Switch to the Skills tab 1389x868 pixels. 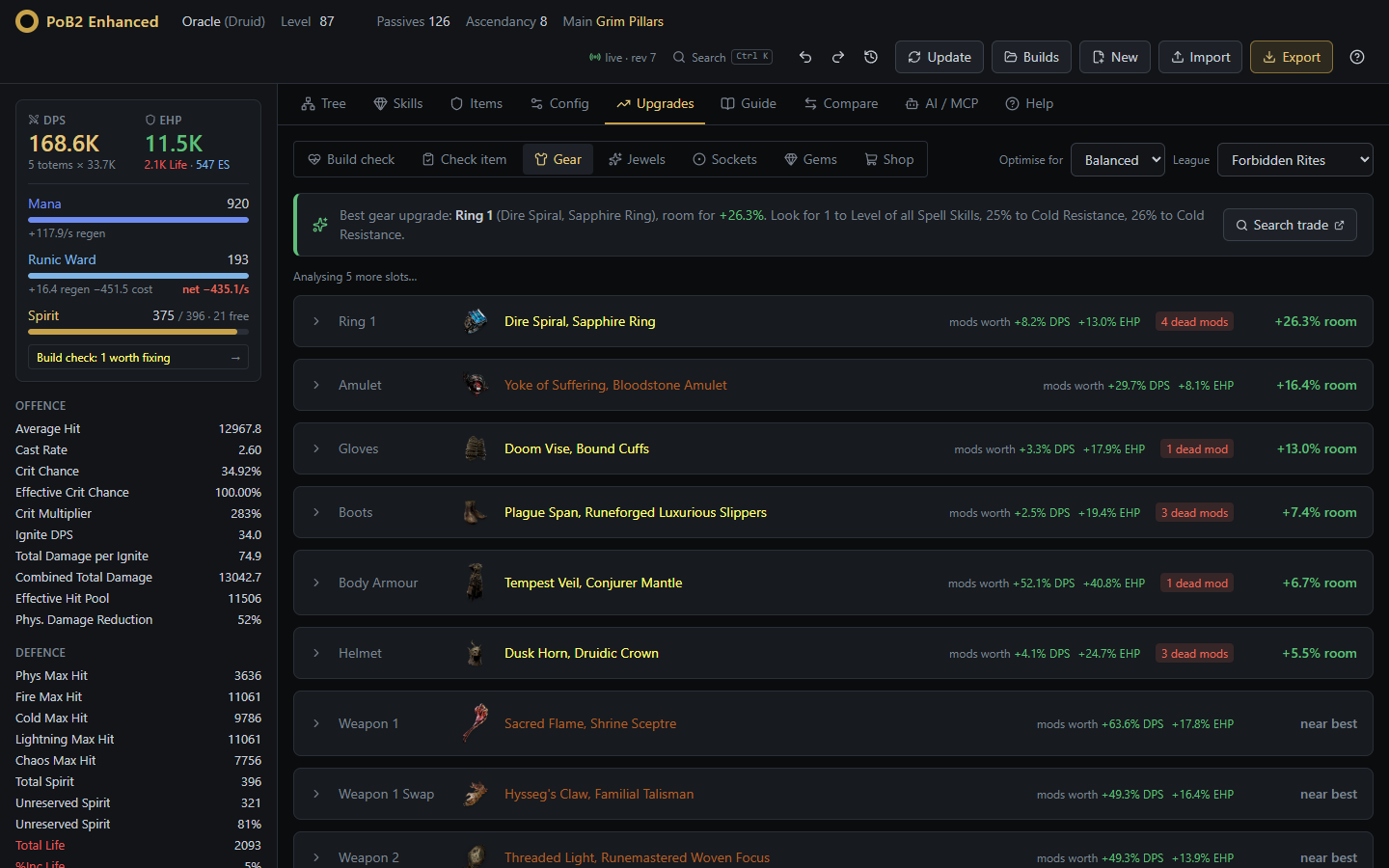[x=398, y=103]
